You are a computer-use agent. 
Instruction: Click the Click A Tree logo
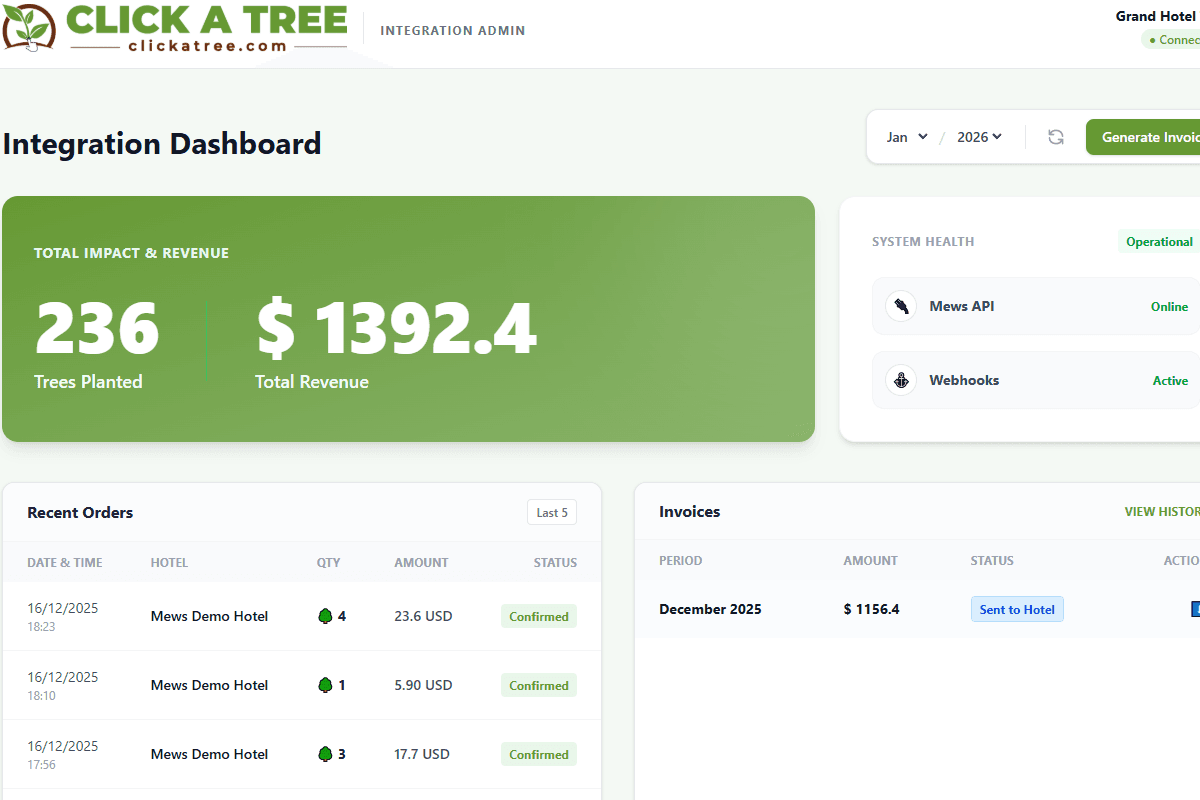coord(175,28)
